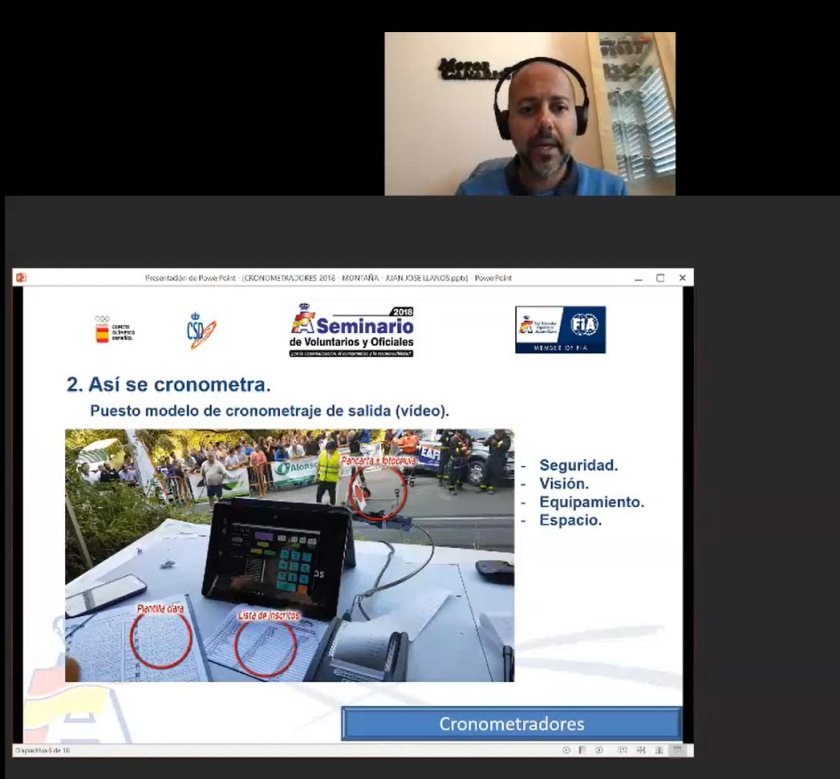Switch to Normal view icon

pos(623,749)
